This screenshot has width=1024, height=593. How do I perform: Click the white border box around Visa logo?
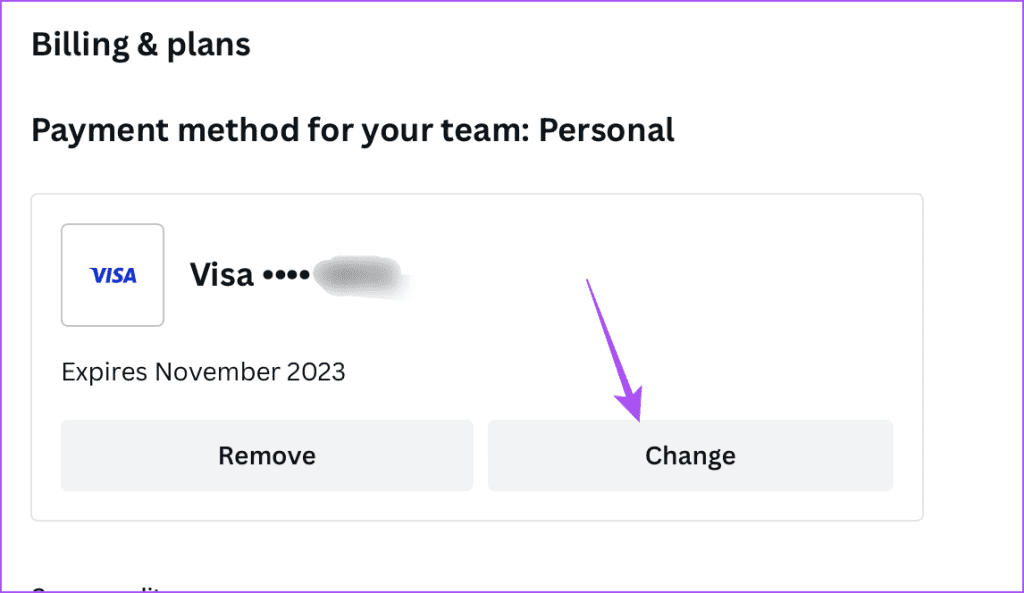tap(112, 275)
